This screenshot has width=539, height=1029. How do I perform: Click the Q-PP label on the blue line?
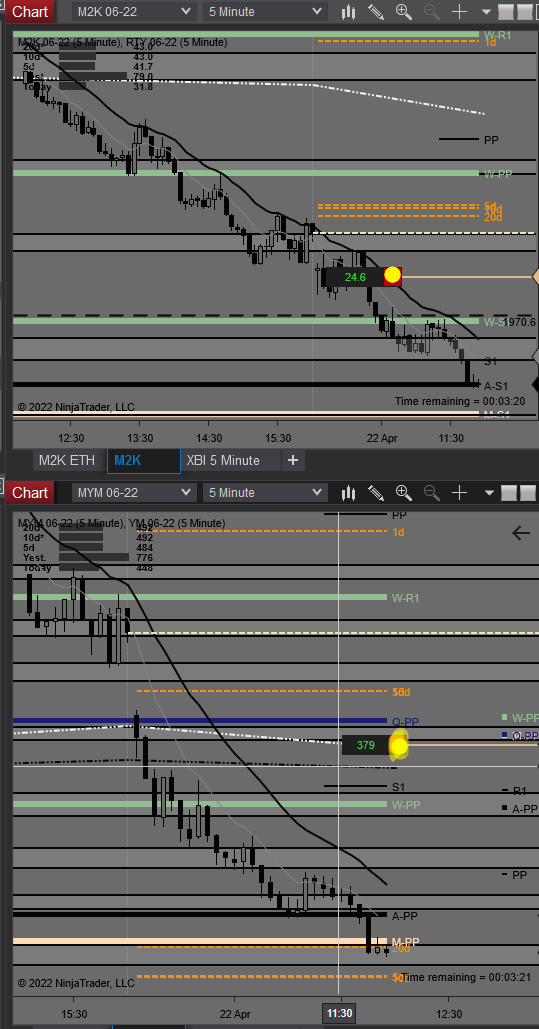(405, 722)
